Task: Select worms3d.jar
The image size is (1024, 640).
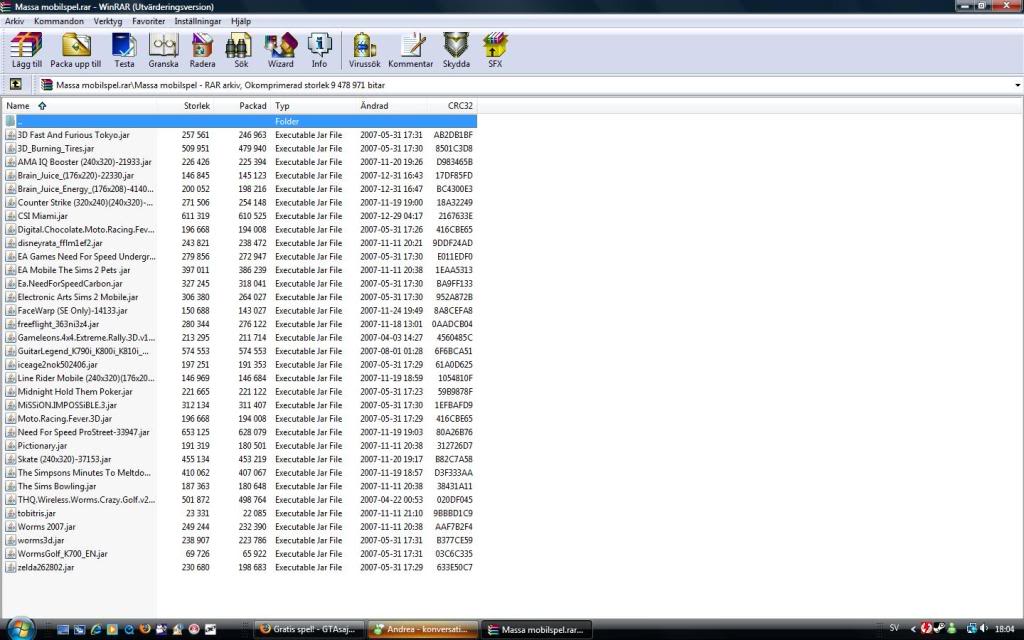Action: click(41, 540)
